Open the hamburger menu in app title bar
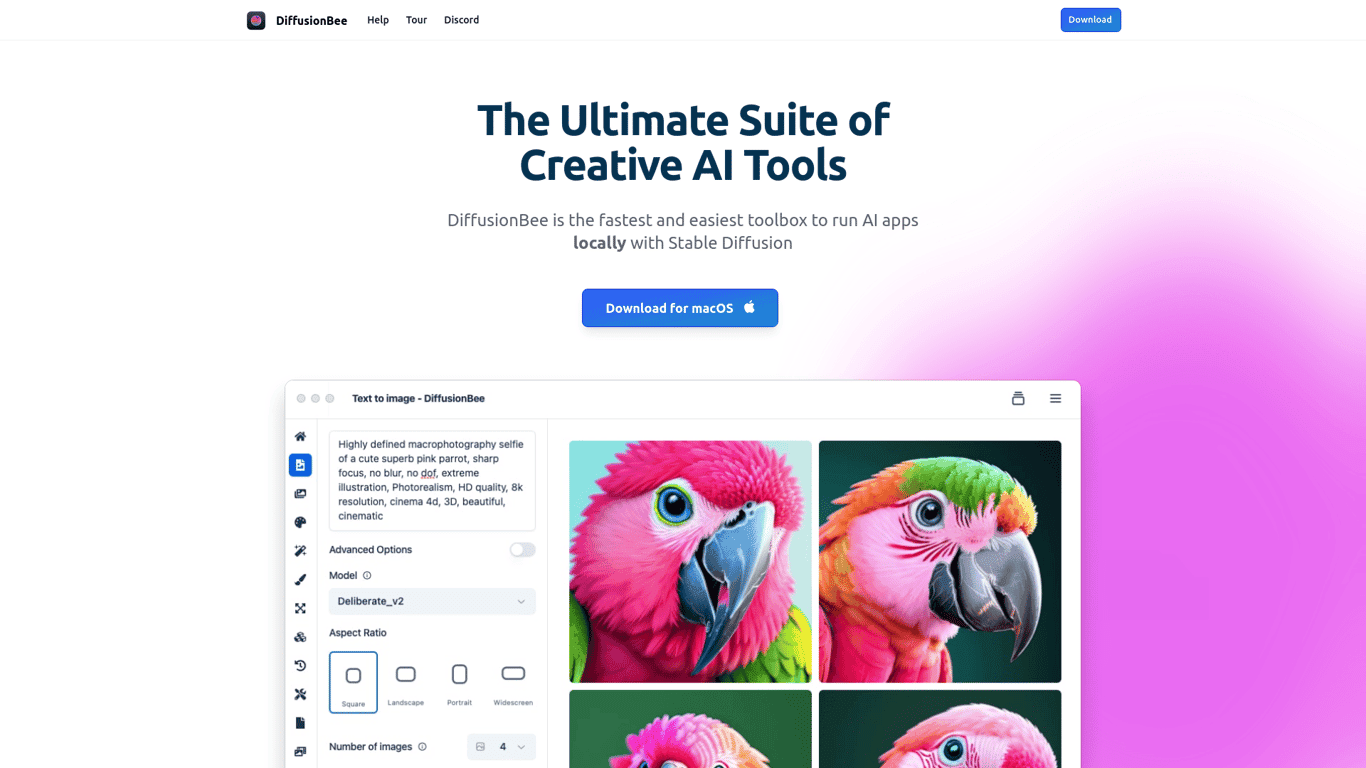The height and width of the screenshot is (768, 1366). 1055,398
